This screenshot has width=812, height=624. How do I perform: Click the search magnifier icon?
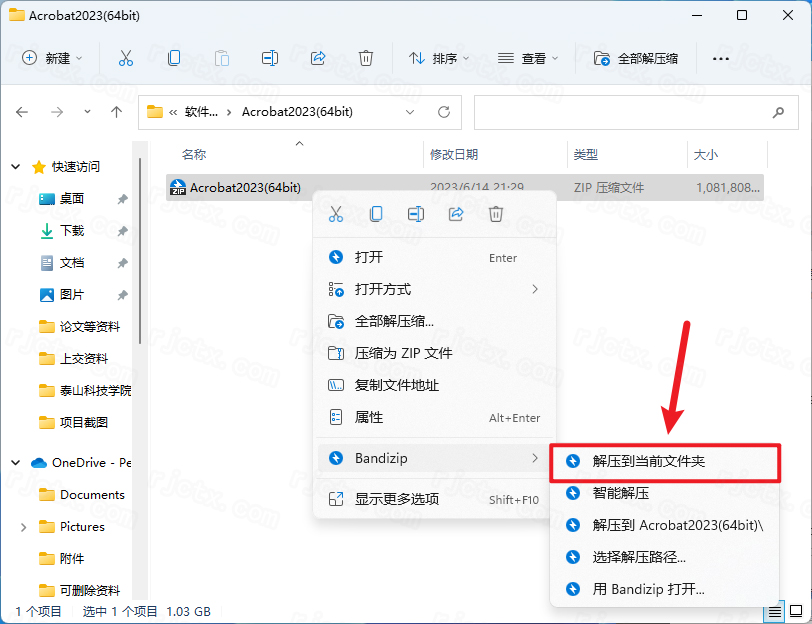click(x=778, y=112)
